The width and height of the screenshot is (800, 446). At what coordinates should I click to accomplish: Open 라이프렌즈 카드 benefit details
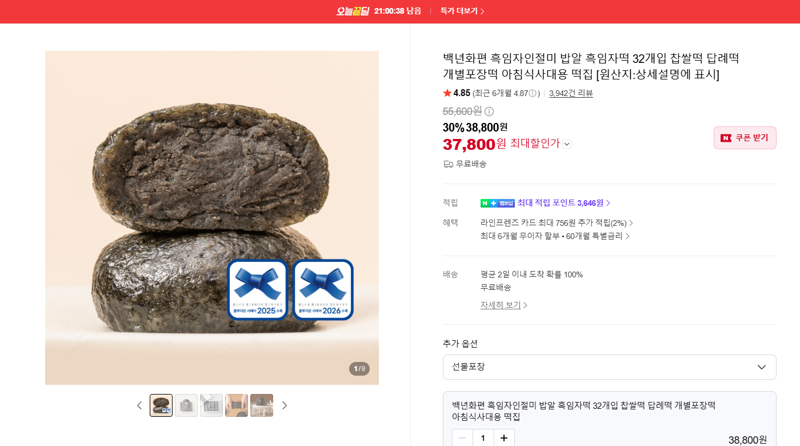(x=556, y=223)
